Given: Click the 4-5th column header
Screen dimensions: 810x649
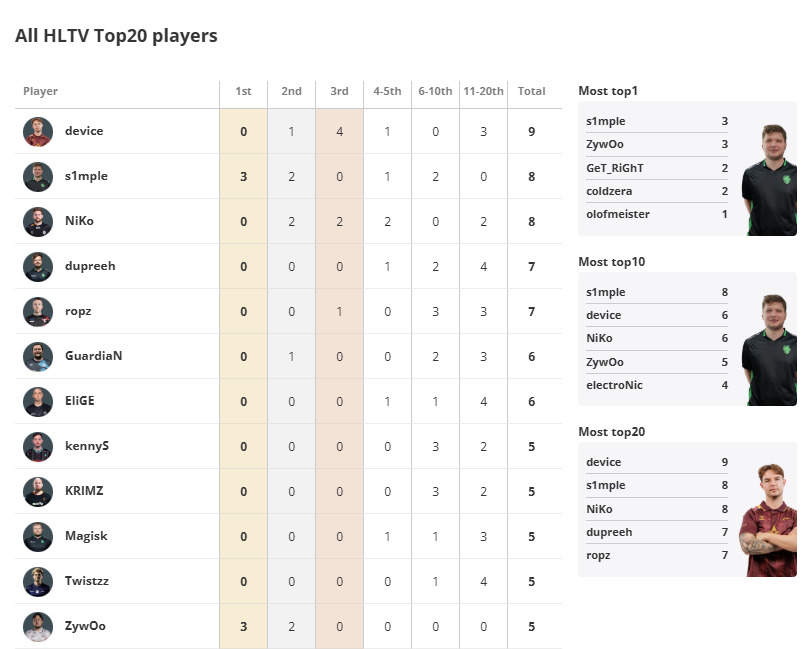Looking at the screenshot, I should point(387,92).
